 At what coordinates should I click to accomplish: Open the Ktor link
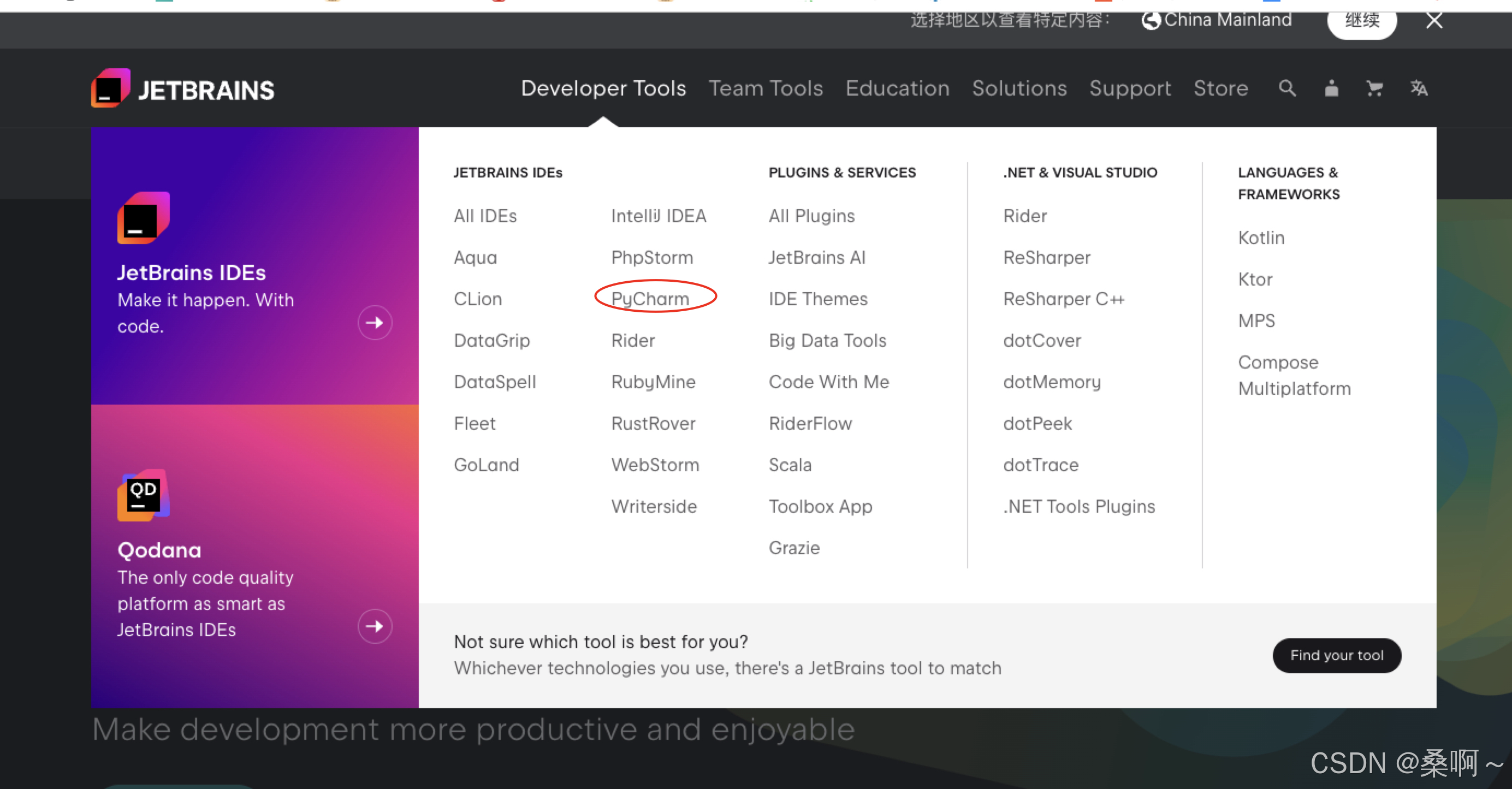point(1255,280)
